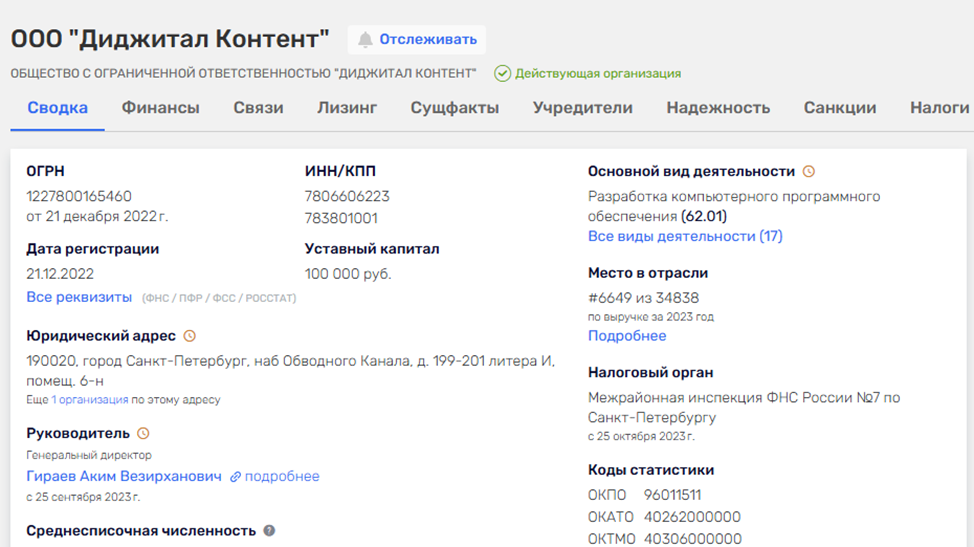Open director Гираев Аким Везирханович link
The image size is (974, 547).
coord(124,476)
